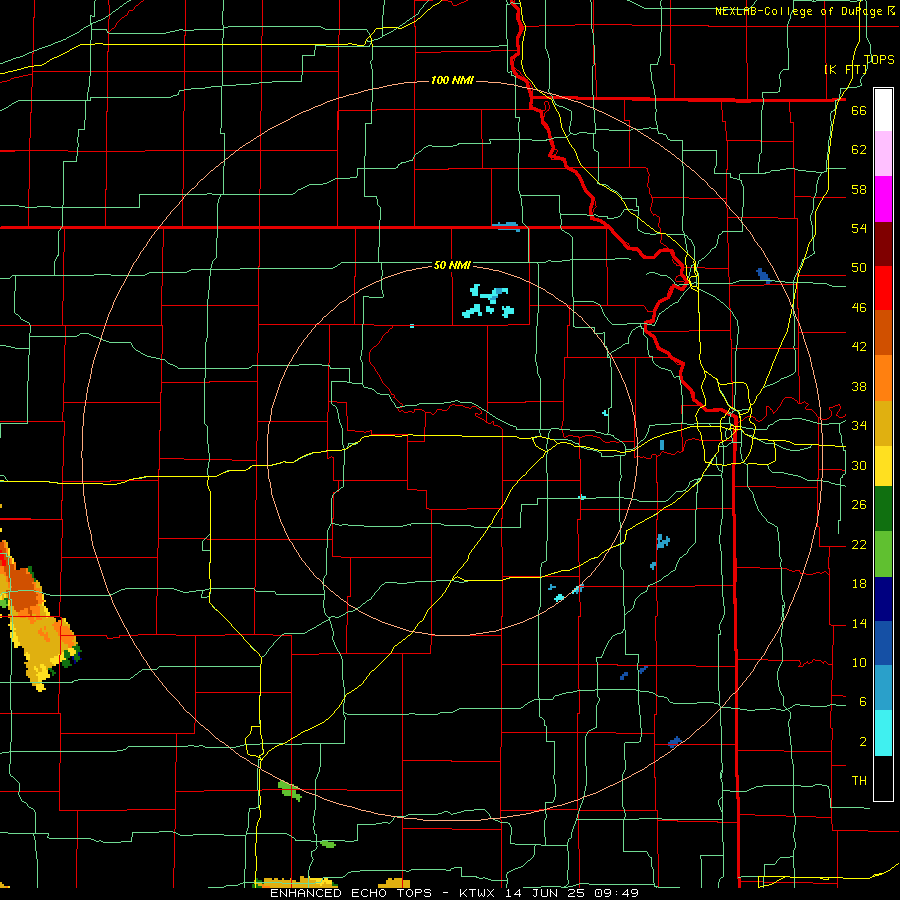Click the gold 34 kft legend swatch

tap(883, 423)
